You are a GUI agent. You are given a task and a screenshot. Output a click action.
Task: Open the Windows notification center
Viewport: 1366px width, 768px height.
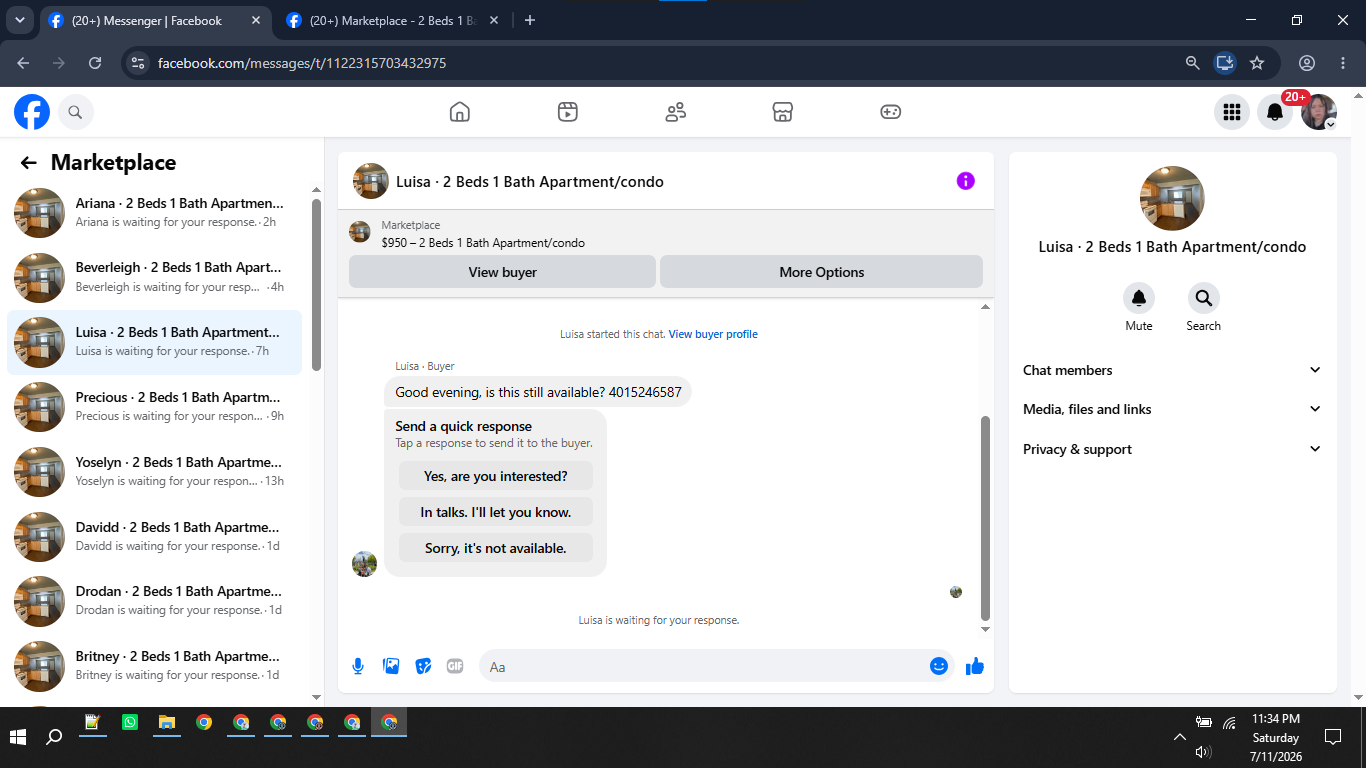[1332, 737]
